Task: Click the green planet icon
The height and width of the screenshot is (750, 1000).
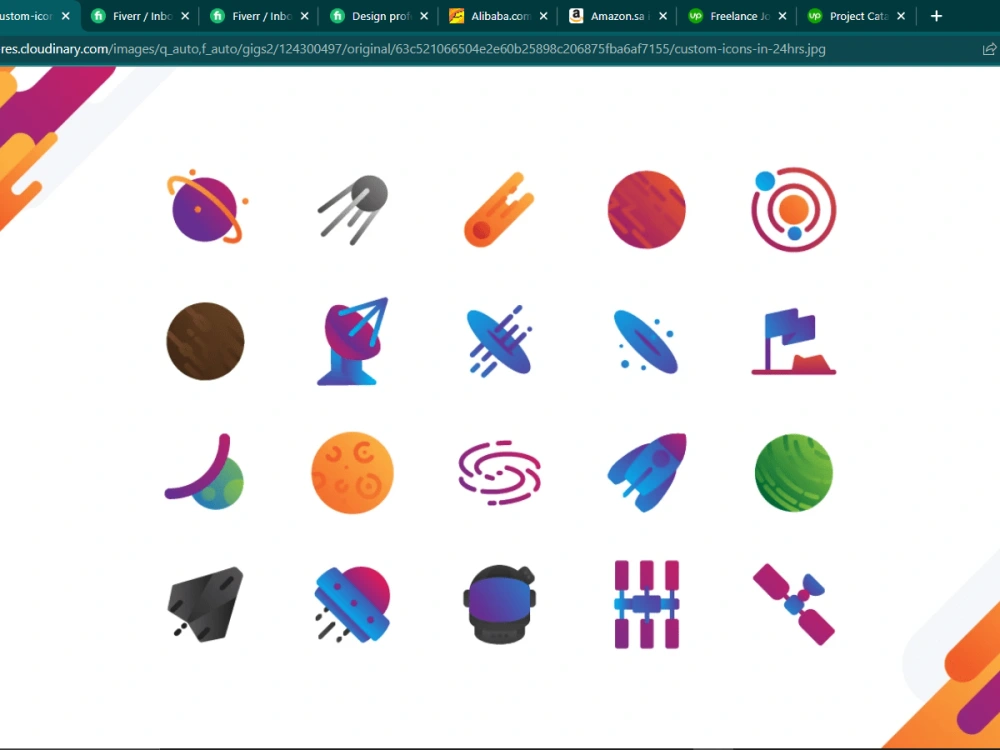Action: point(793,473)
